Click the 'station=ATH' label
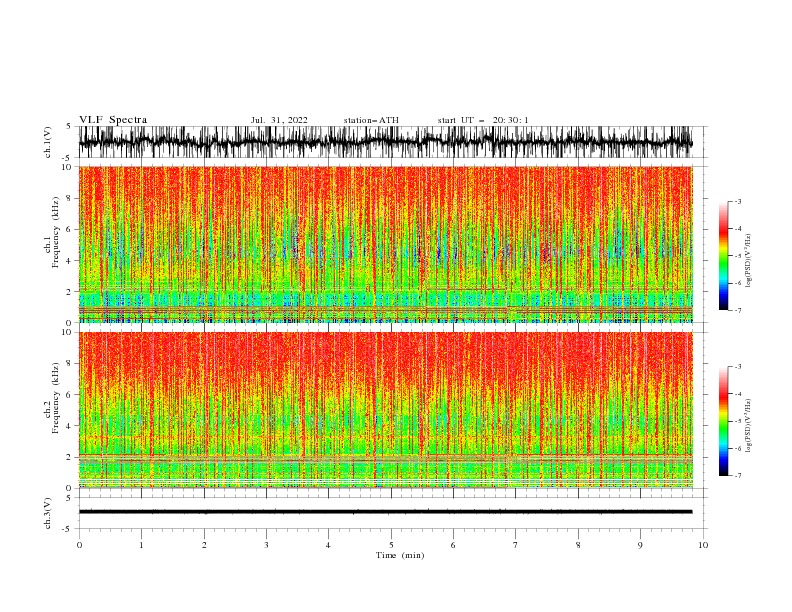 coord(371,120)
